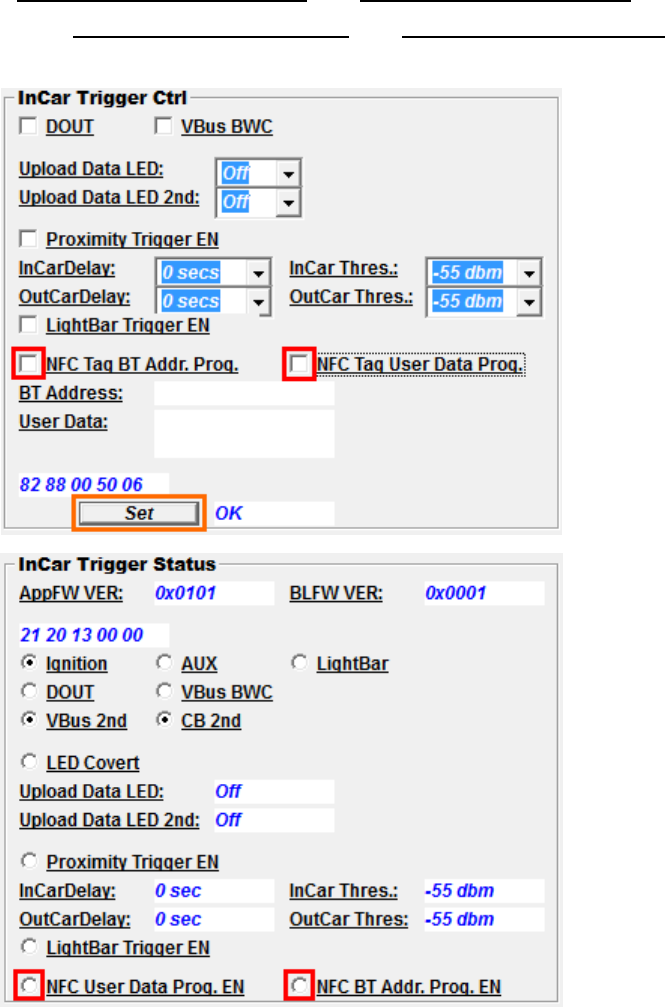Open the InCar Thres. dropdown in Trigger Ctrl
Image resolution: width=665 pixels, height=1007 pixels.
pos(529,273)
